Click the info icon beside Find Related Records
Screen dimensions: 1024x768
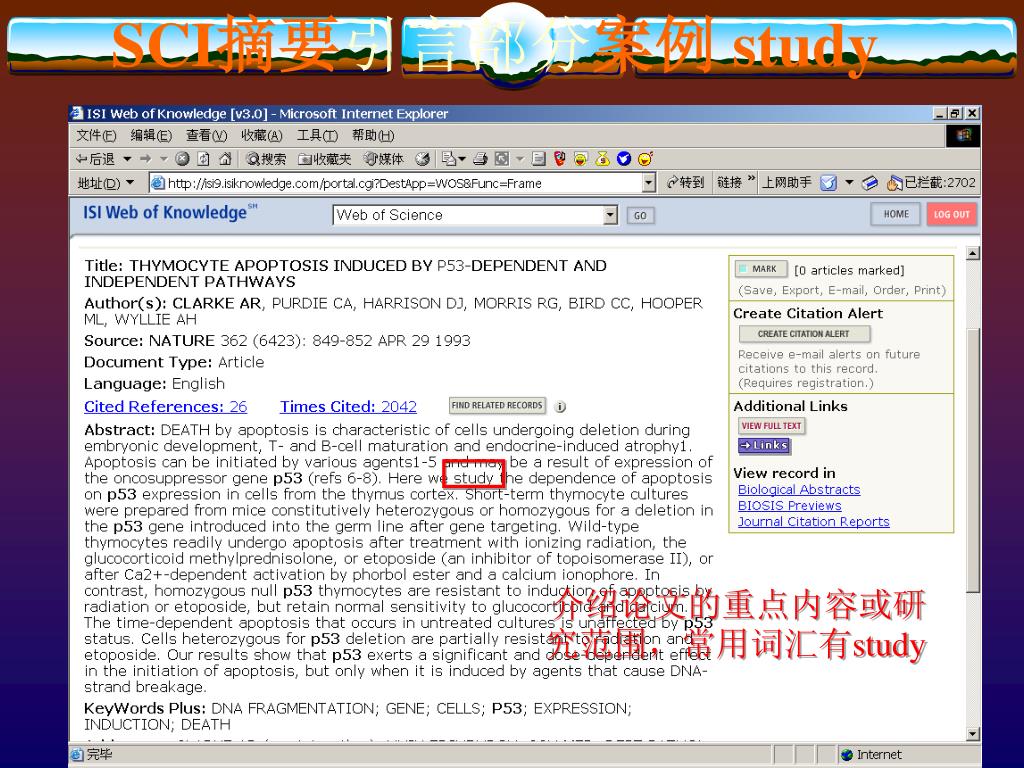click(x=560, y=407)
